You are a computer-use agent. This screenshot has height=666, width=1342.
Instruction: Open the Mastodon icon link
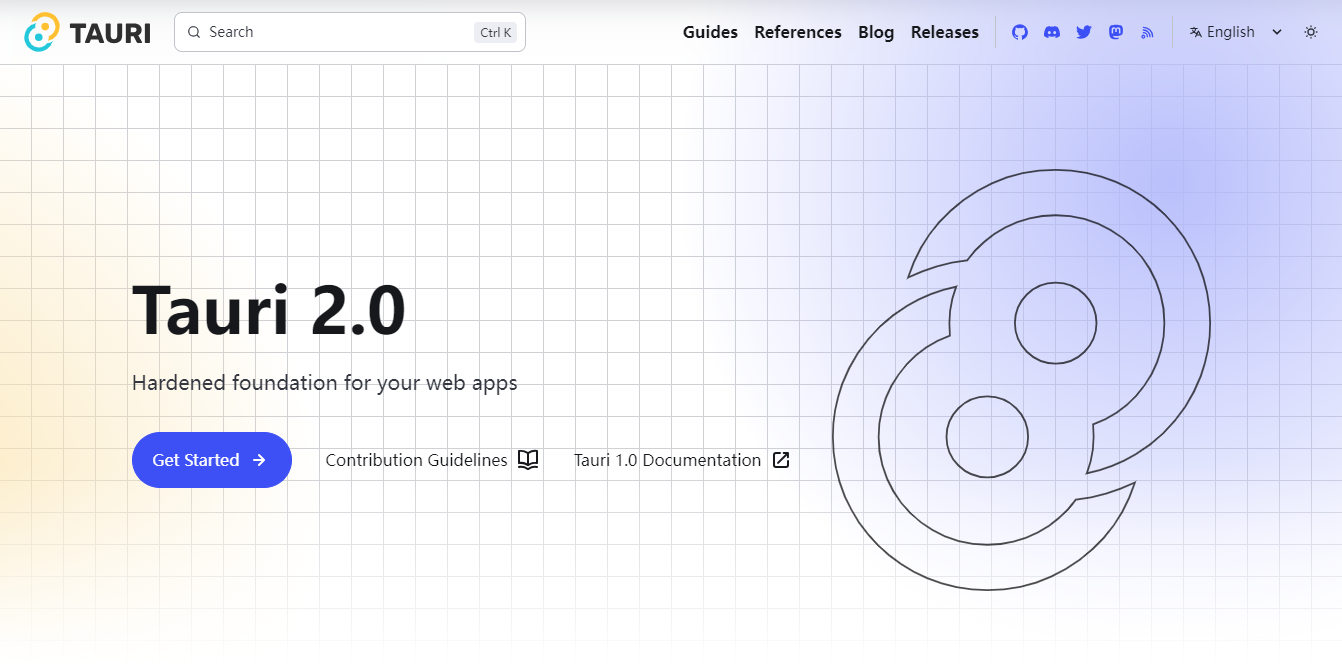pyautogui.click(x=1116, y=32)
